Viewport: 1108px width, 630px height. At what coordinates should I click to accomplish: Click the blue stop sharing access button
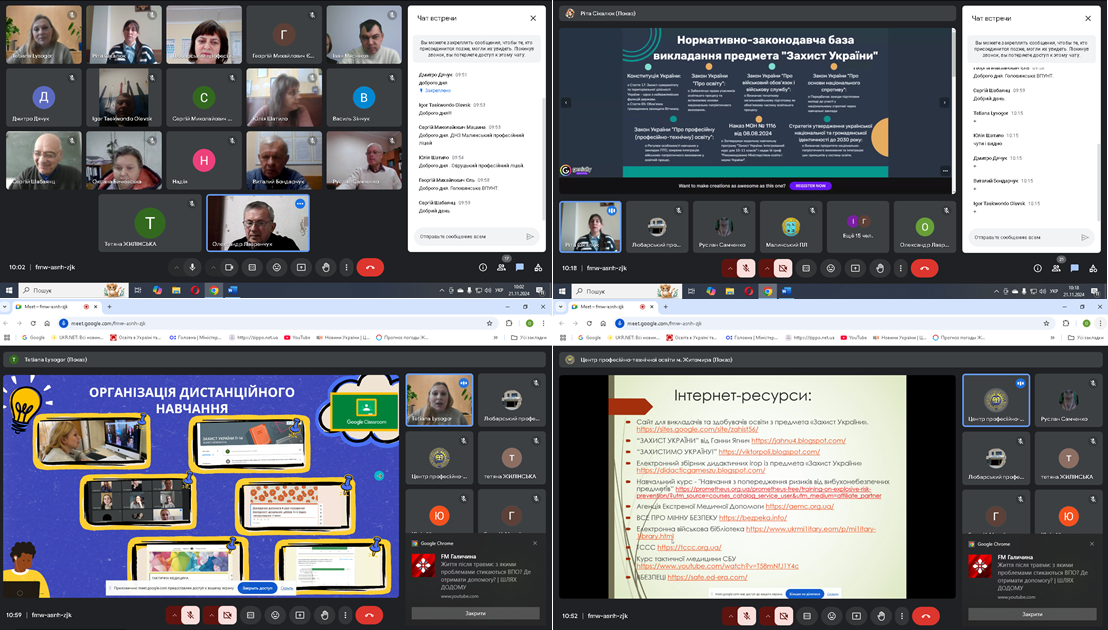[256, 588]
